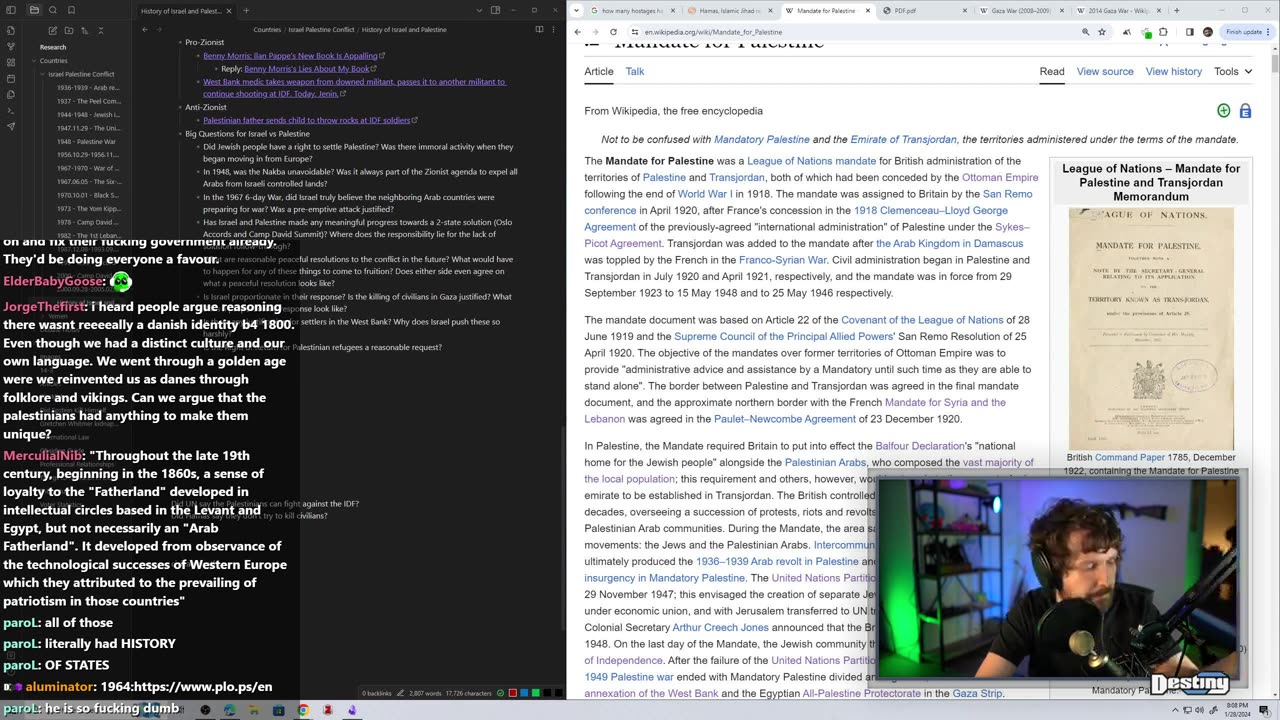Click the paper plane ribbon icon
Viewport: 1280px width, 720px height.
coord(11,126)
